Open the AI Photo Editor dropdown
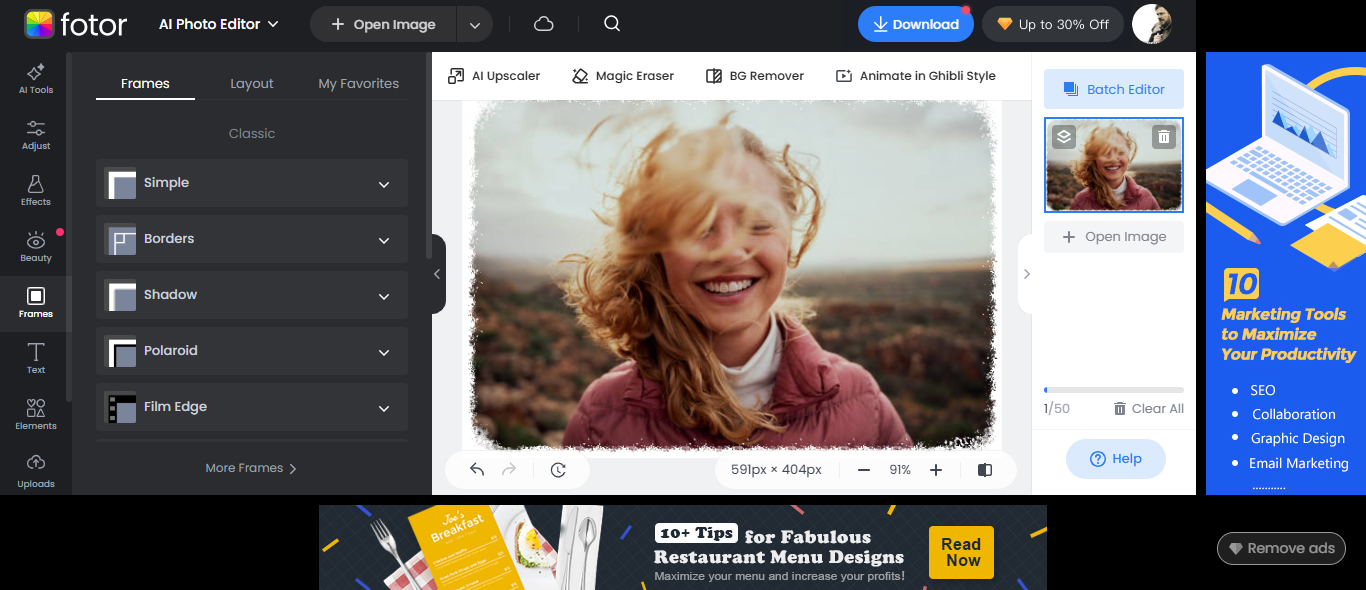Screen dimensions: 1366x590 (219, 24)
